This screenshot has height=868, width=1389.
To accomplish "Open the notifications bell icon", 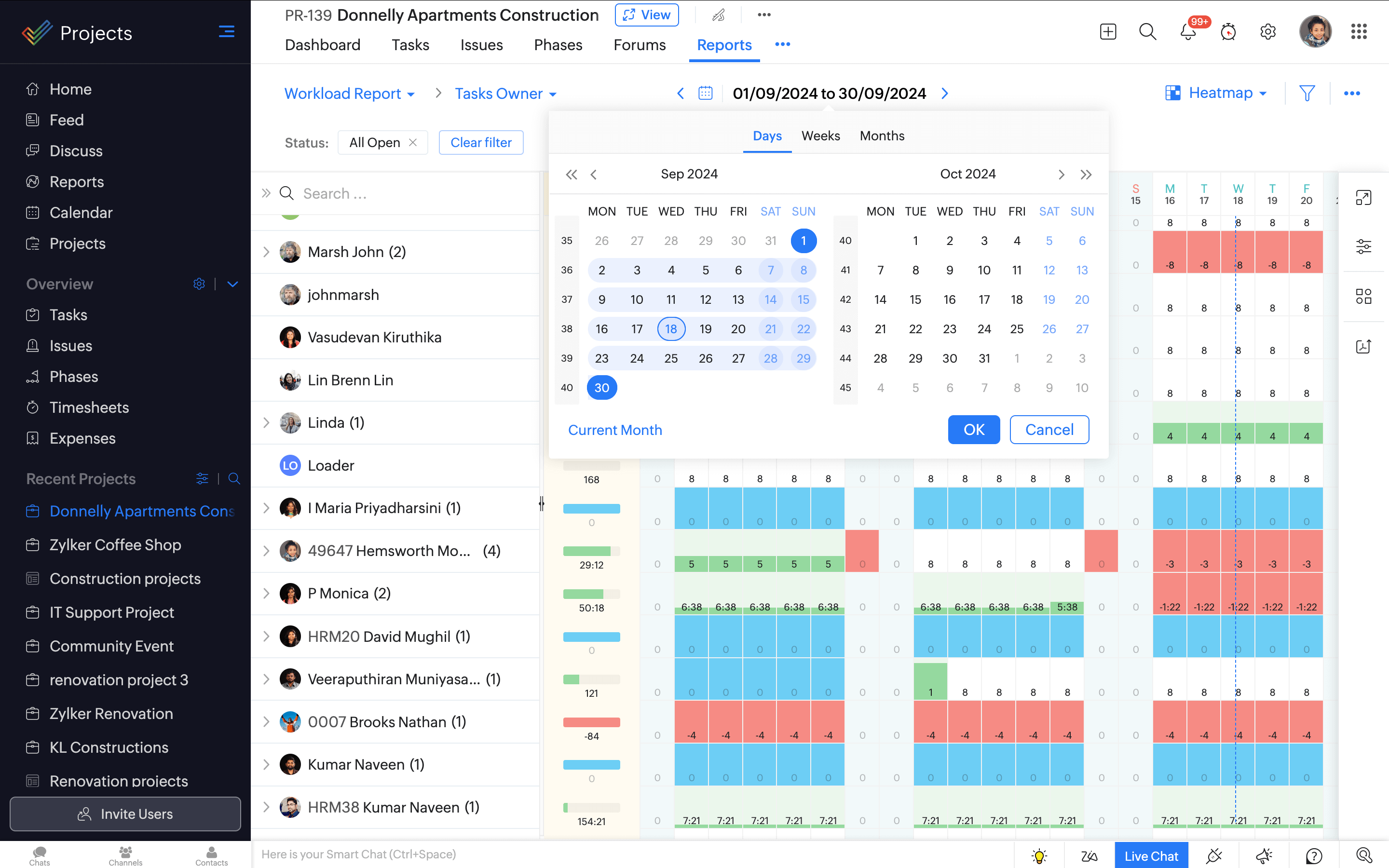I will [x=1188, y=32].
